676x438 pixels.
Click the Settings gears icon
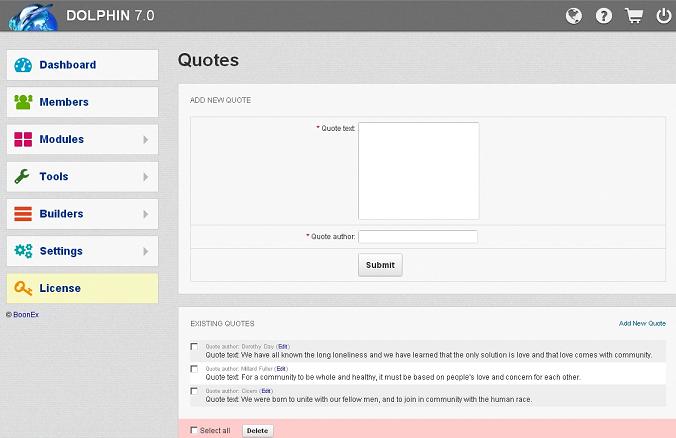[x=23, y=251]
